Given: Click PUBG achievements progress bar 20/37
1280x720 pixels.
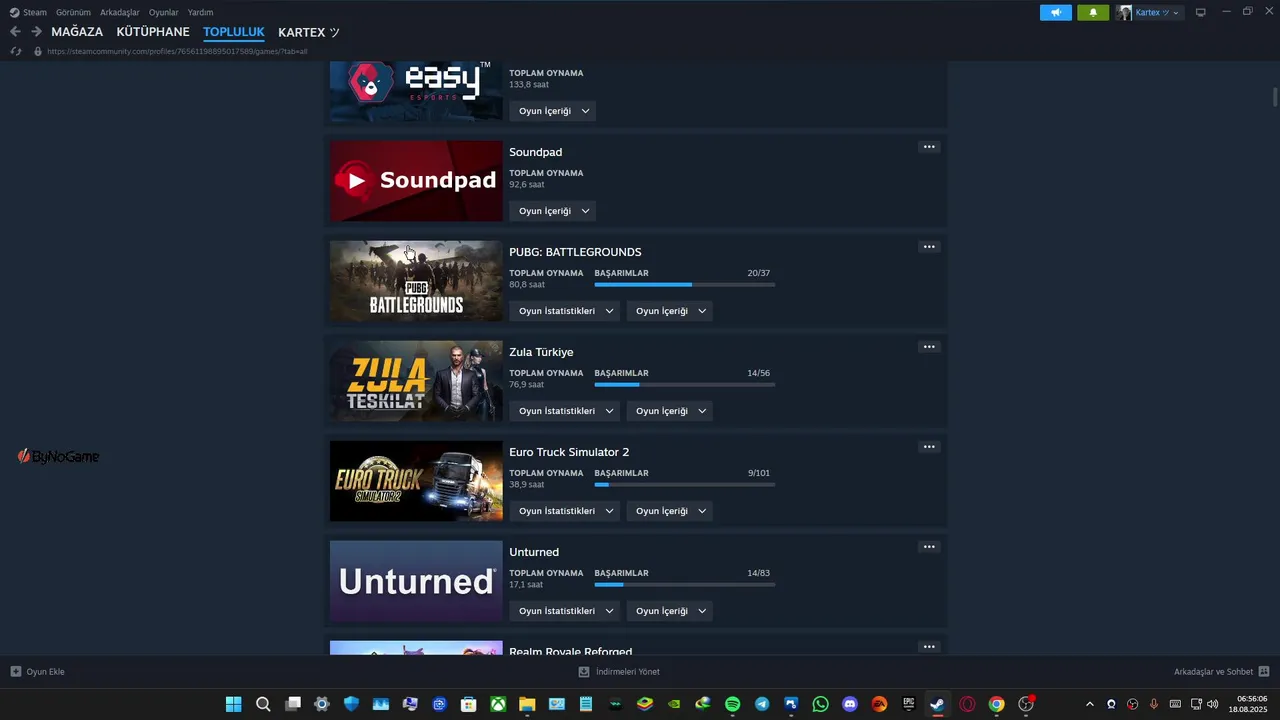Looking at the screenshot, I should pos(684,285).
